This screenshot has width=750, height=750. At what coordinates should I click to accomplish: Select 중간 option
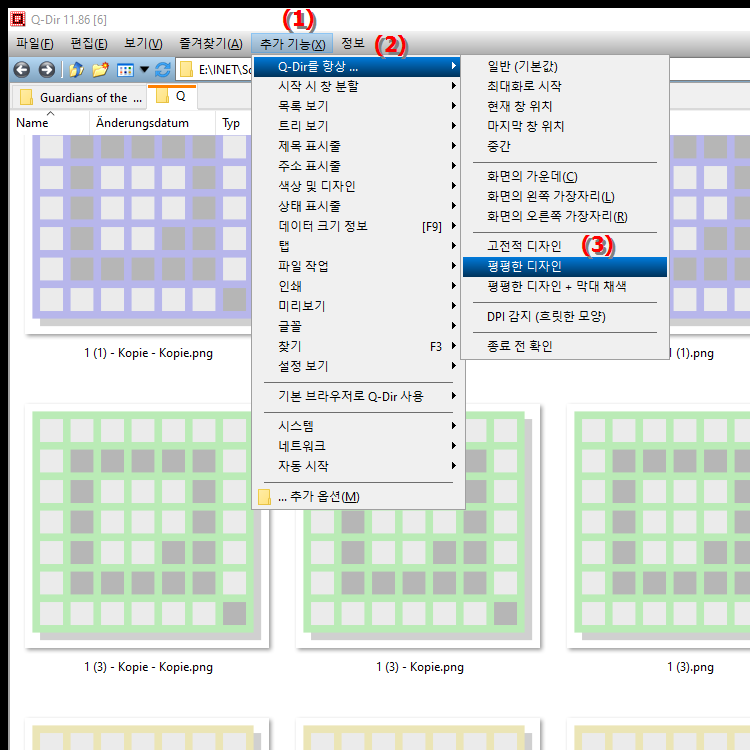564,146
